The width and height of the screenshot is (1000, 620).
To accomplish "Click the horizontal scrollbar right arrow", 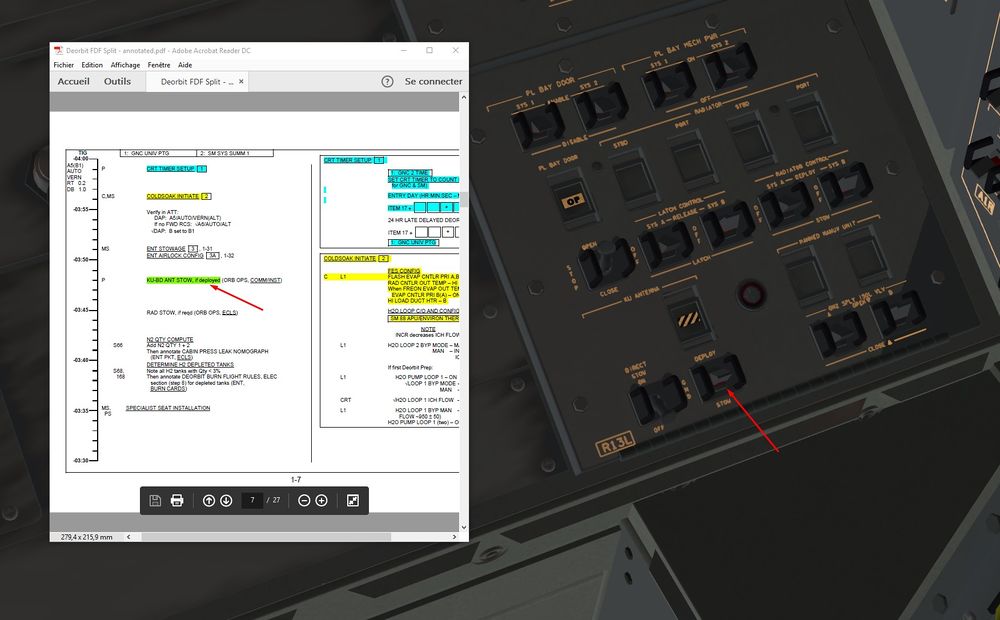I will click(x=454, y=537).
